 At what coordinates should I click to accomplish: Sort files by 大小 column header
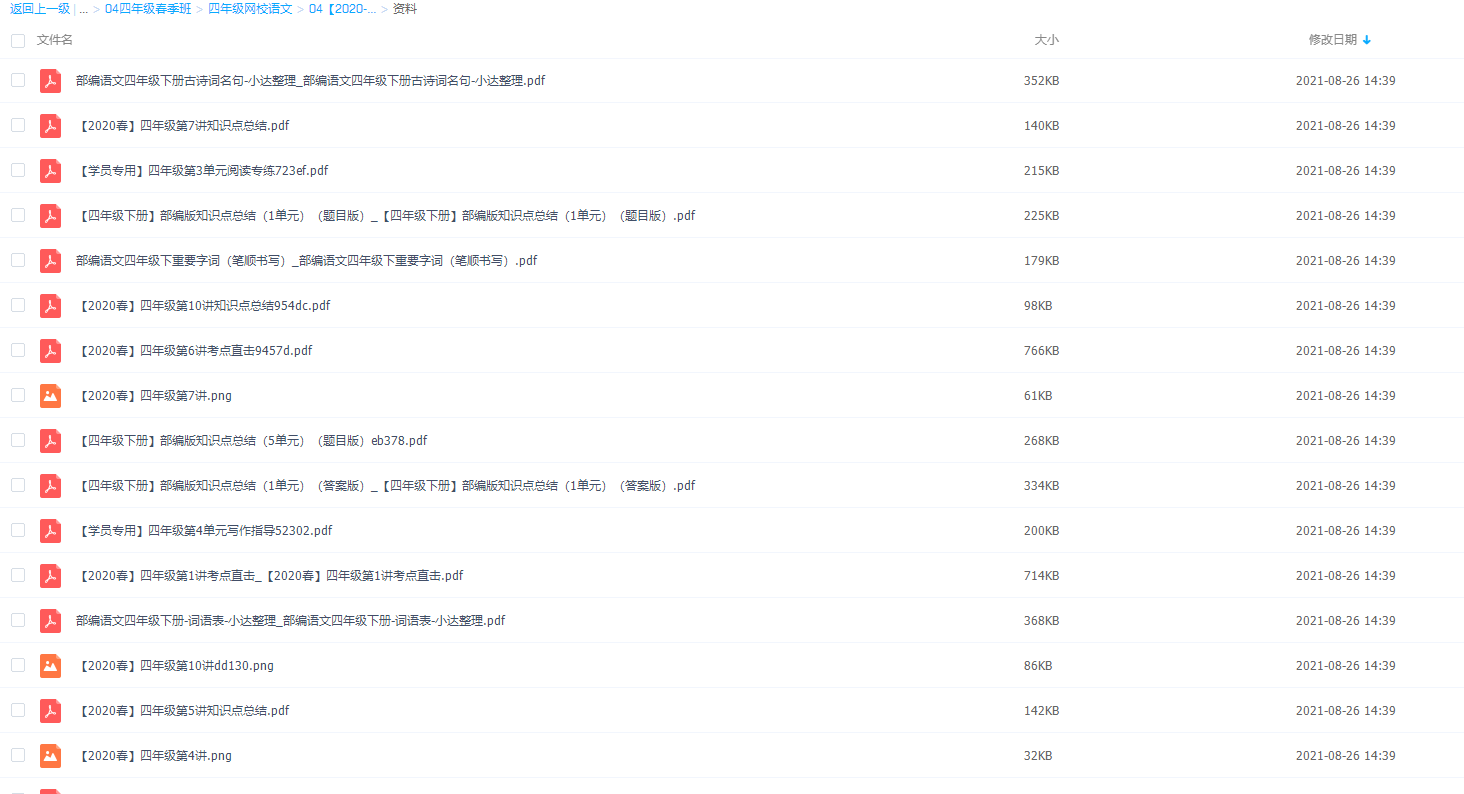click(x=1046, y=40)
